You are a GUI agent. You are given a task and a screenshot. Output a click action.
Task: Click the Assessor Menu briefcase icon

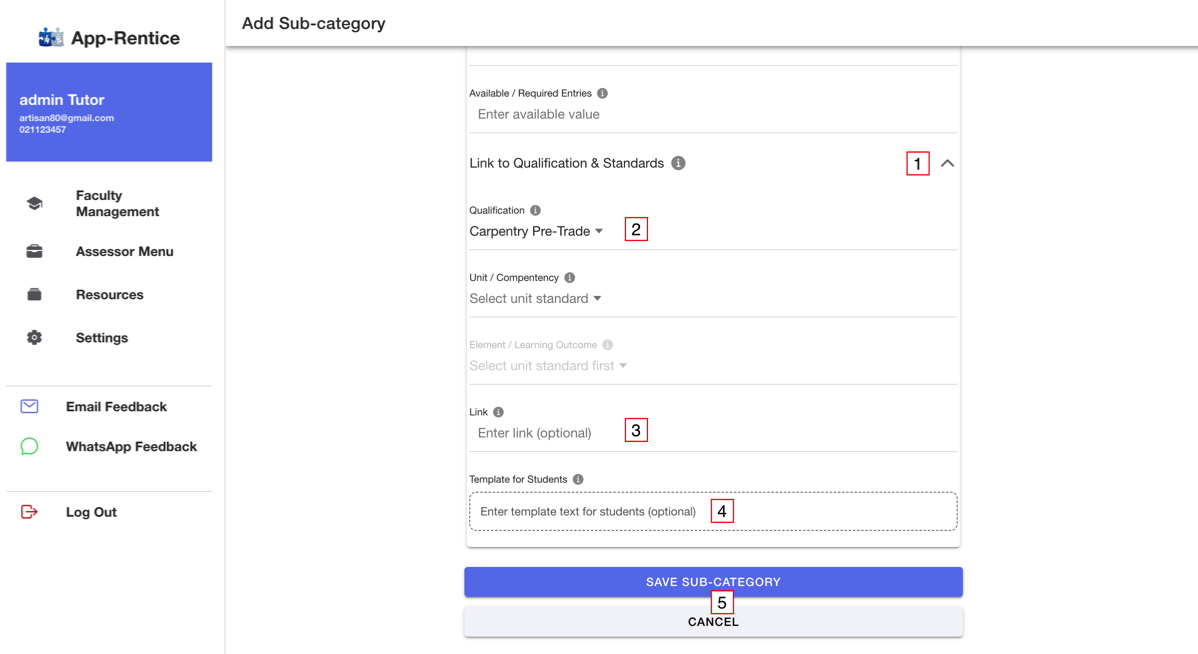pyautogui.click(x=34, y=251)
